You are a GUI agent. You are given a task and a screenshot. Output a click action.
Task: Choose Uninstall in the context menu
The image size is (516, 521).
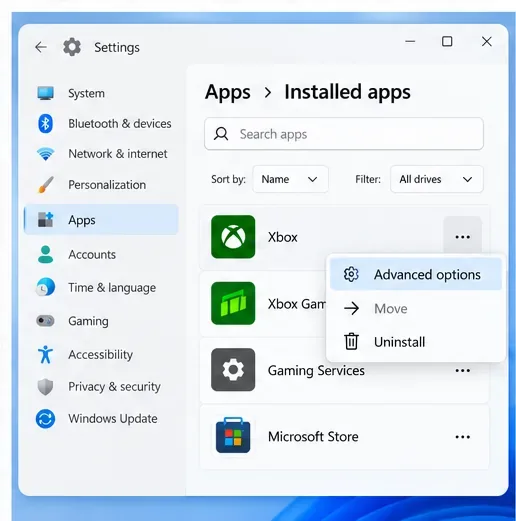point(416,342)
